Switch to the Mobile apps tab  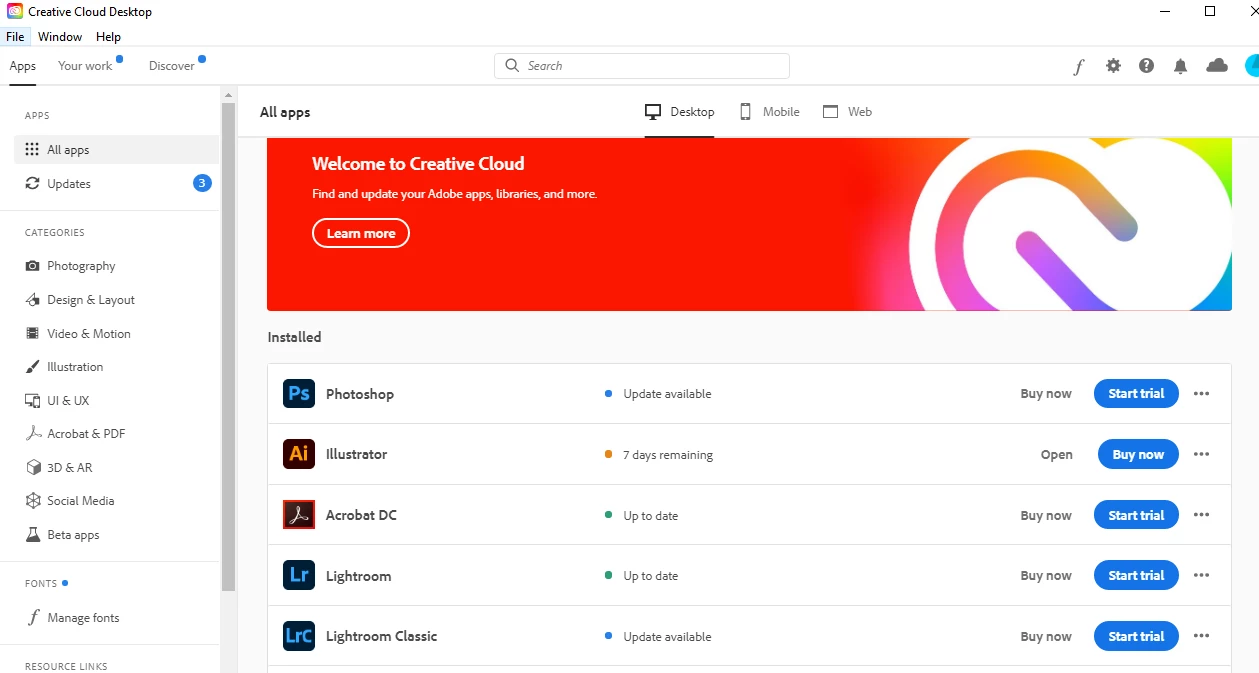point(769,112)
